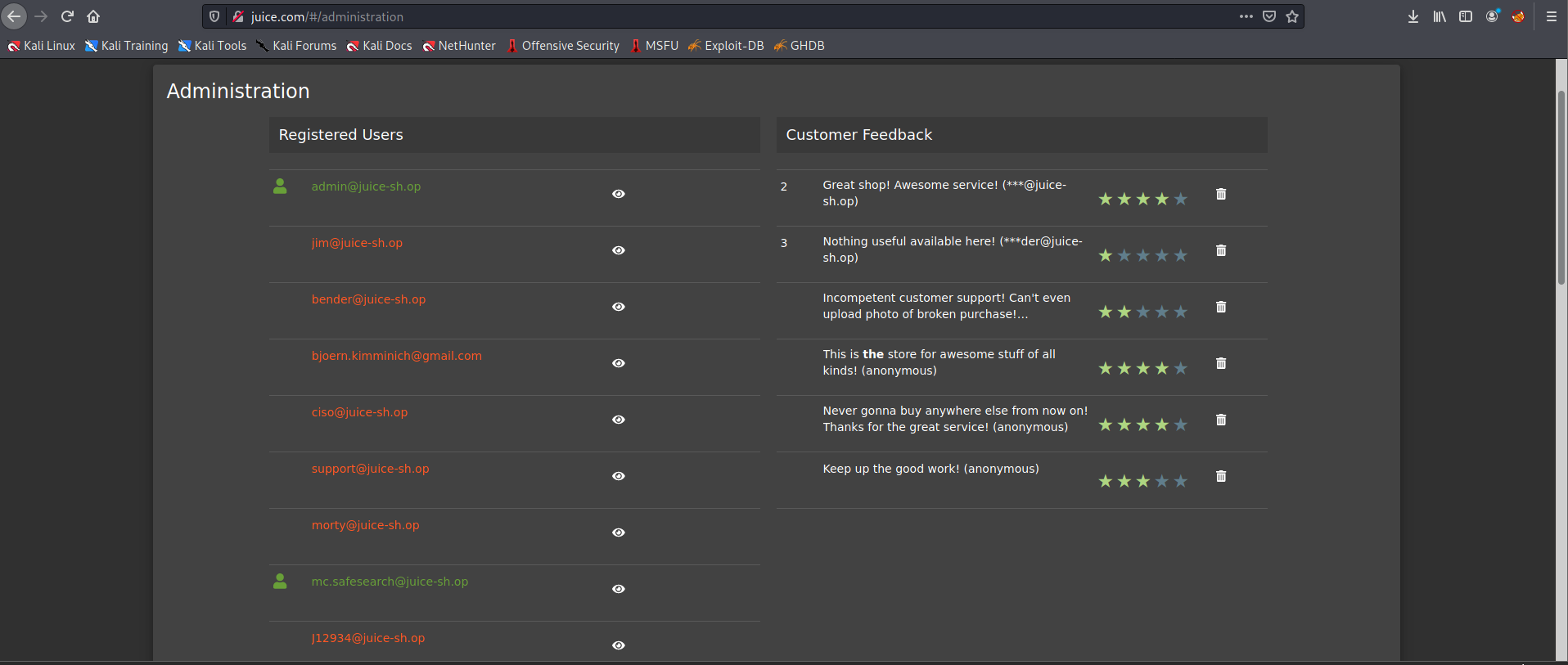
Task: Show details for mc.safesearch@juice-sh.op with eye icon
Action: (619, 589)
